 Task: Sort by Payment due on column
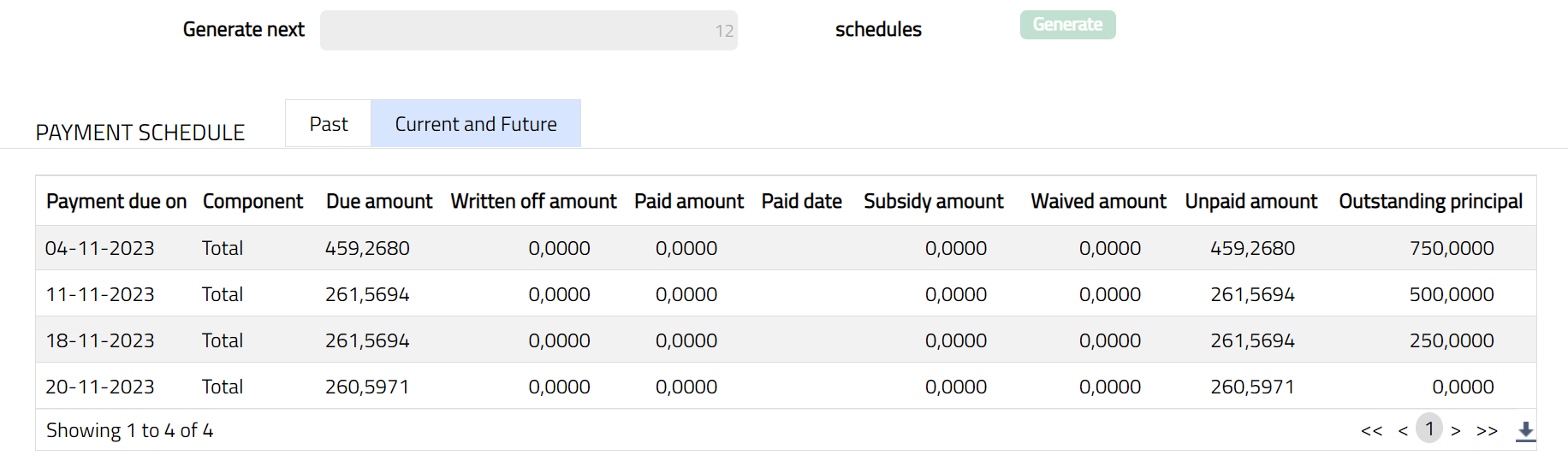point(116,201)
